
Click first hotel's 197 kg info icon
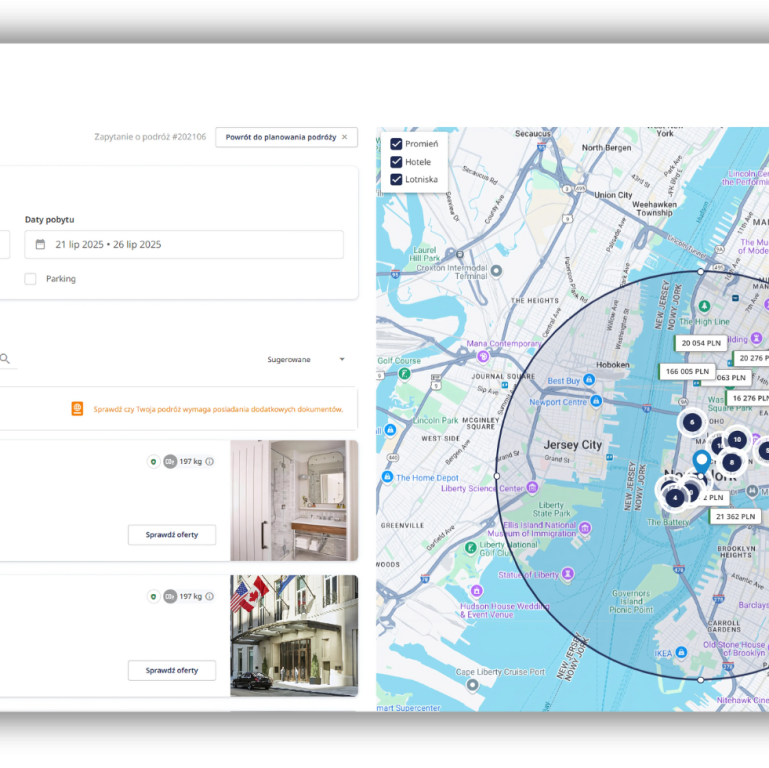[209, 461]
